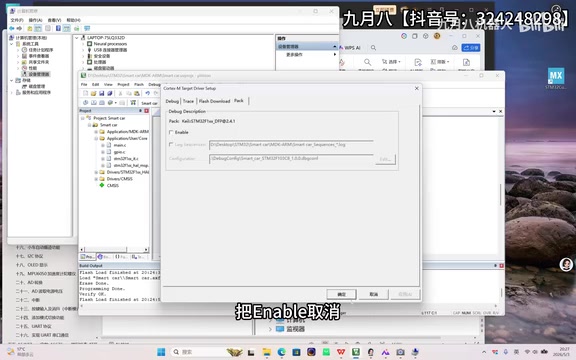Click the Save icon in Keil toolbar
This screenshot has height=360, width=576.
click(101, 93)
